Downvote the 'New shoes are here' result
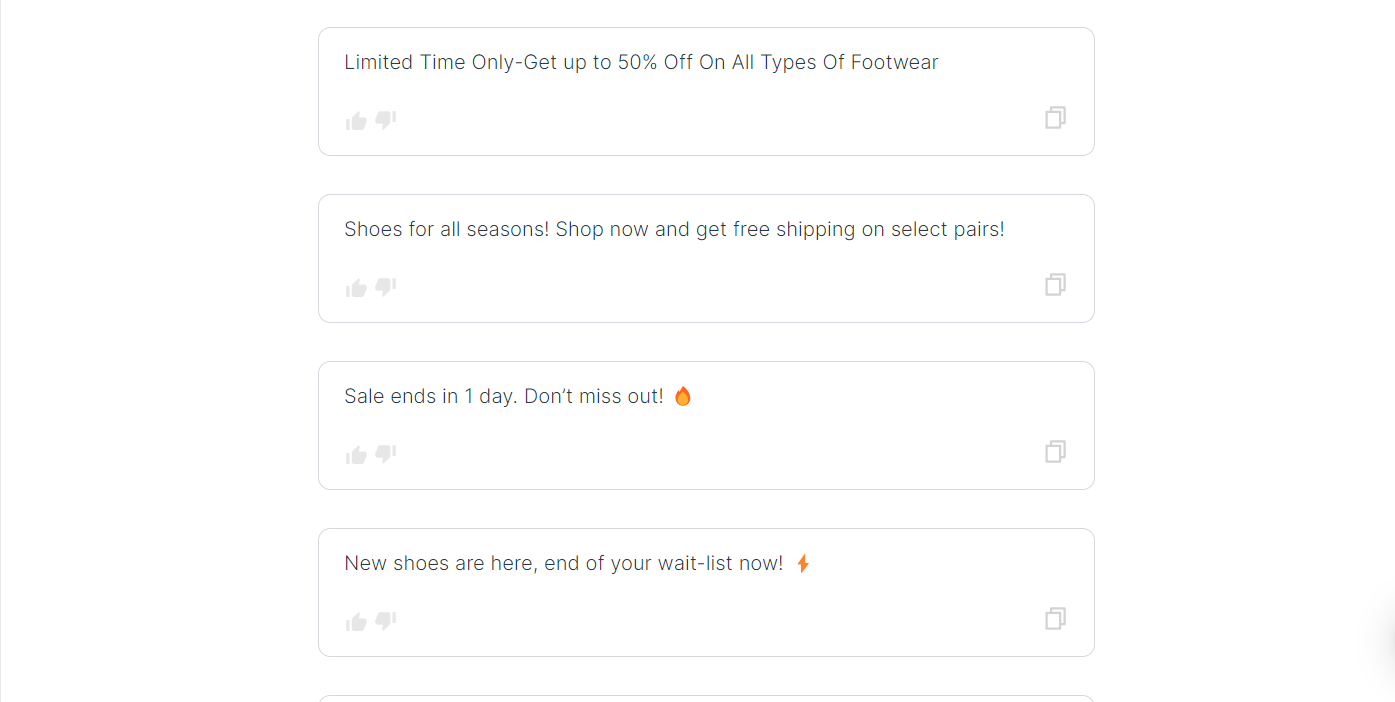The height and width of the screenshot is (702, 1395). [x=386, y=622]
